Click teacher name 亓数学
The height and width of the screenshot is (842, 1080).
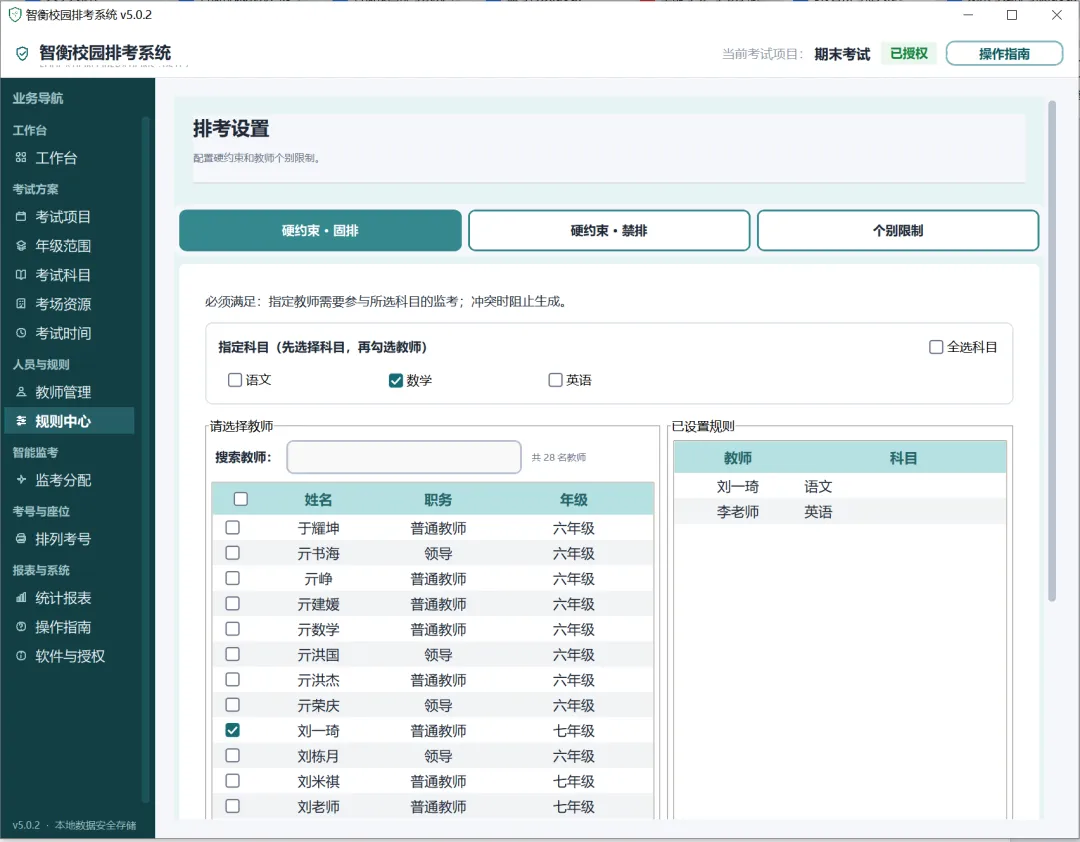(x=318, y=630)
